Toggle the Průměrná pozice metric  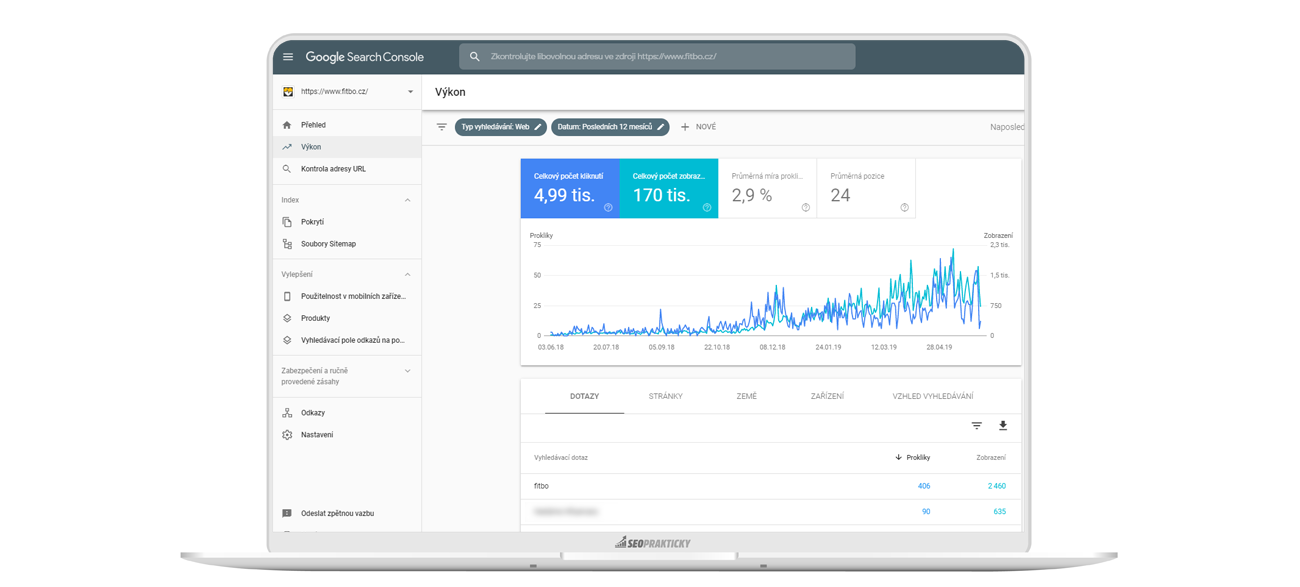866,188
